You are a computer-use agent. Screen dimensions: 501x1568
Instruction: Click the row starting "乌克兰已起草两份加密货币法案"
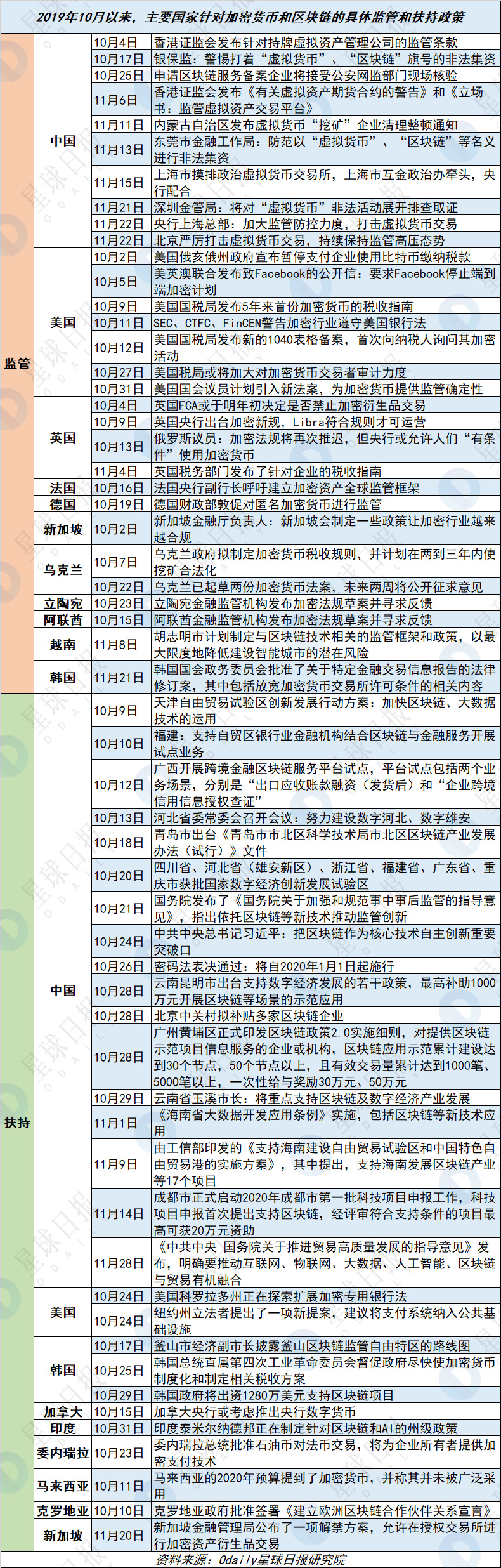[326, 587]
